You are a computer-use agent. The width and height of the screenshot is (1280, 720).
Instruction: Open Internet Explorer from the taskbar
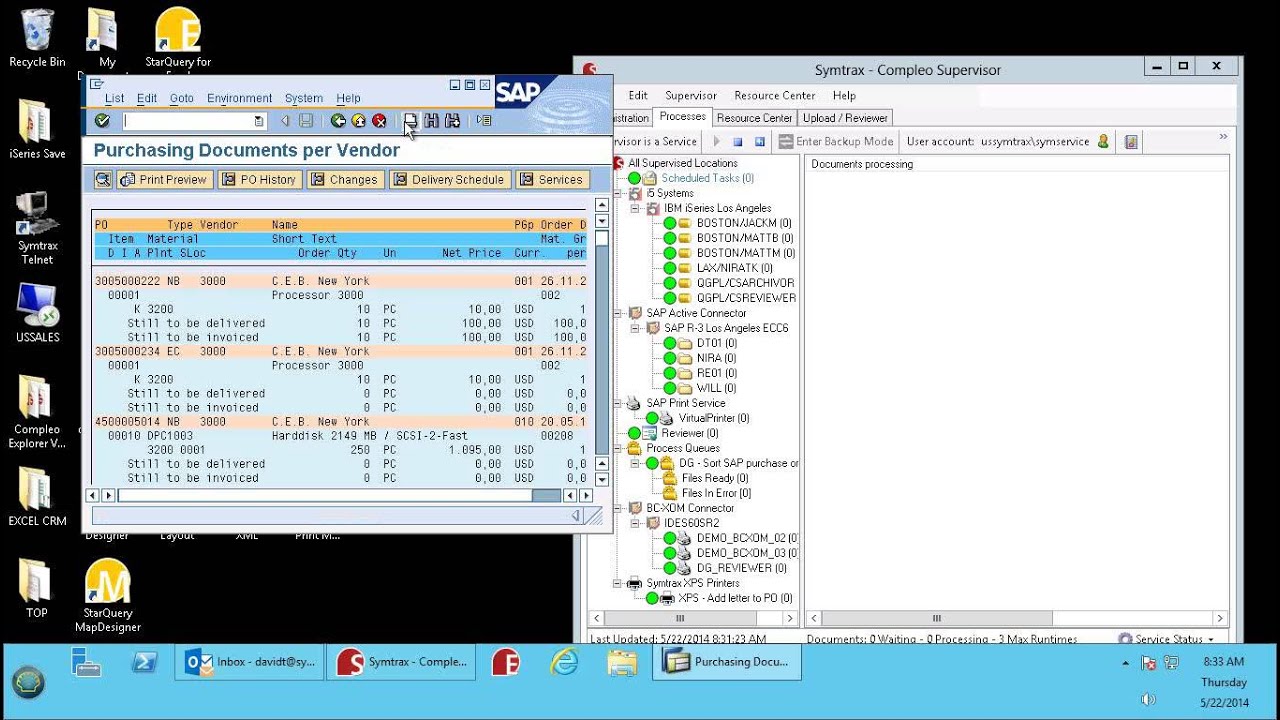(565, 662)
